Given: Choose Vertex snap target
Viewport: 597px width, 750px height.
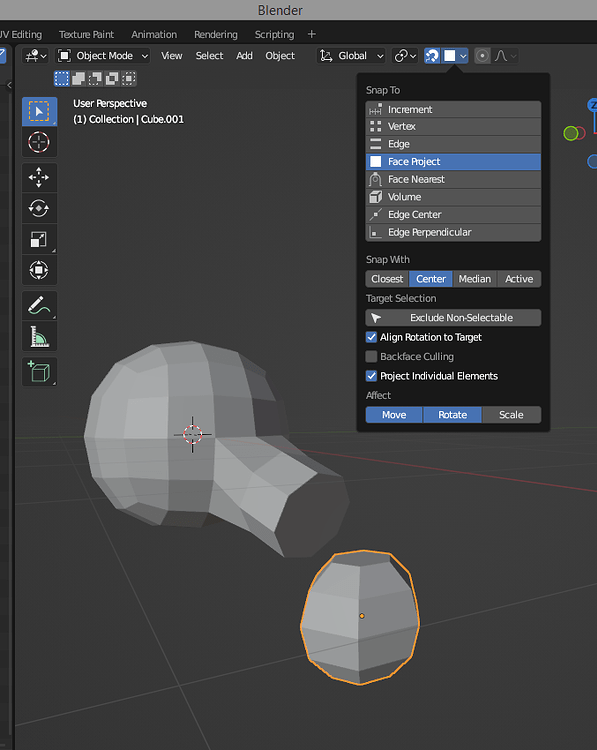Looking at the screenshot, I should coord(453,127).
